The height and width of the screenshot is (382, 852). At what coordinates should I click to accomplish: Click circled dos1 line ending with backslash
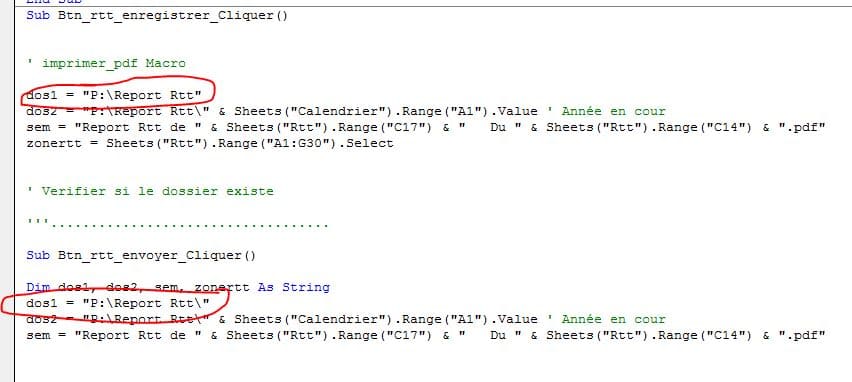coord(118,303)
